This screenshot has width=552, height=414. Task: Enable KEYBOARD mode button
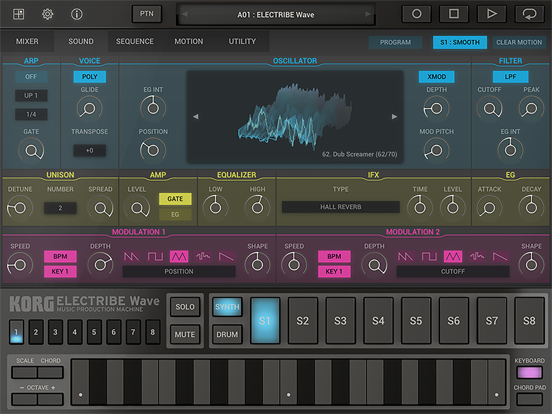coord(529,372)
